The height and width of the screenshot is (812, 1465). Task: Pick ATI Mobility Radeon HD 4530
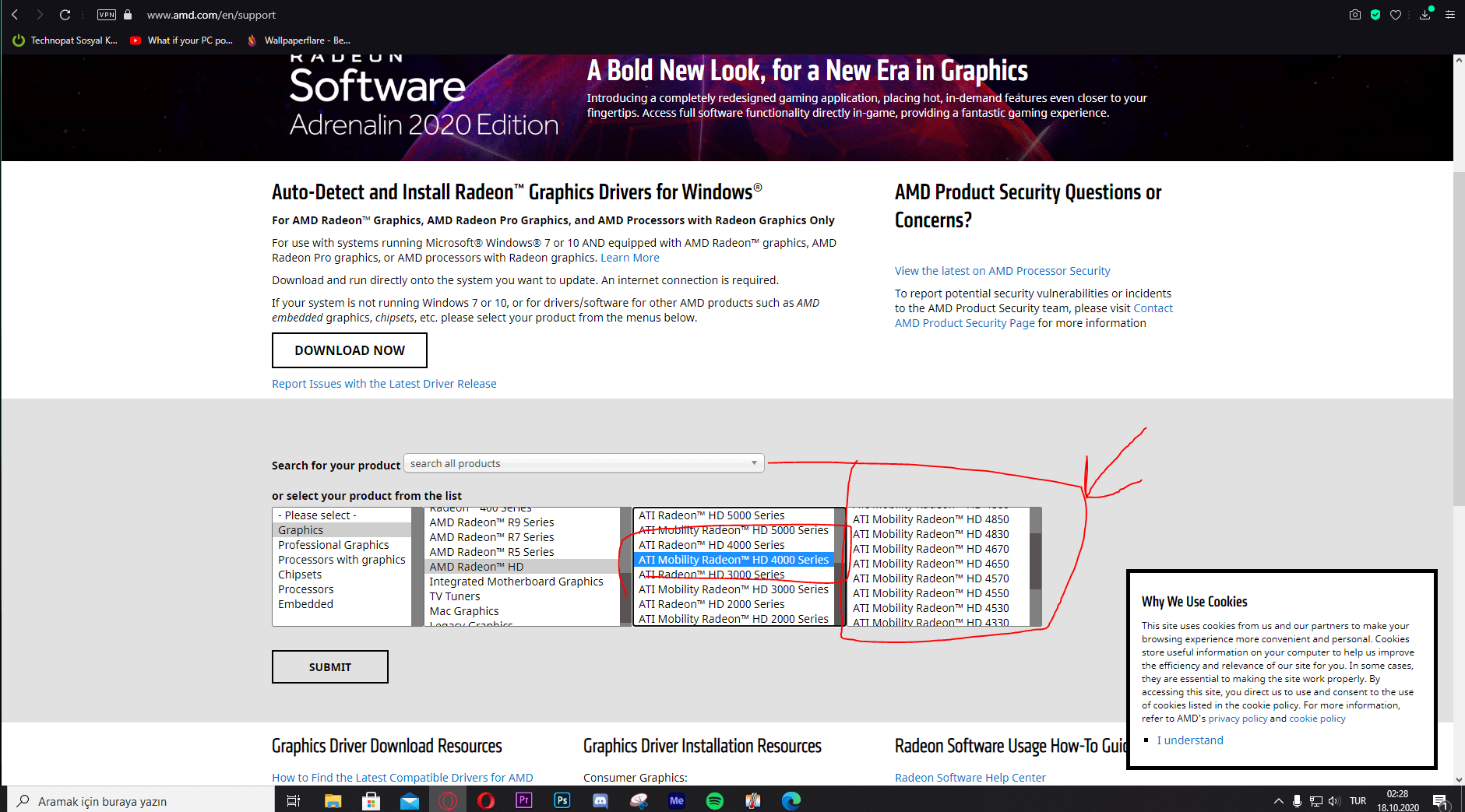[x=939, y=608]
